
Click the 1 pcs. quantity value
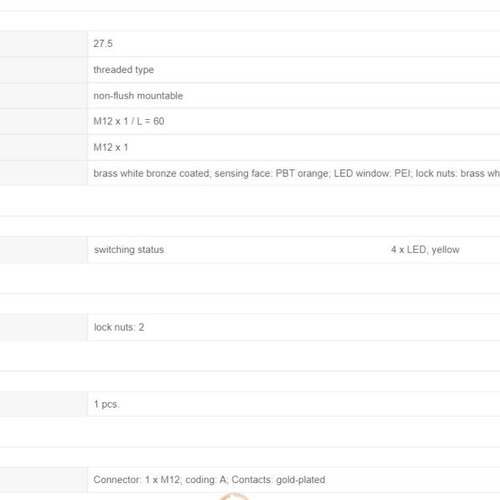(x=106, y=404)
